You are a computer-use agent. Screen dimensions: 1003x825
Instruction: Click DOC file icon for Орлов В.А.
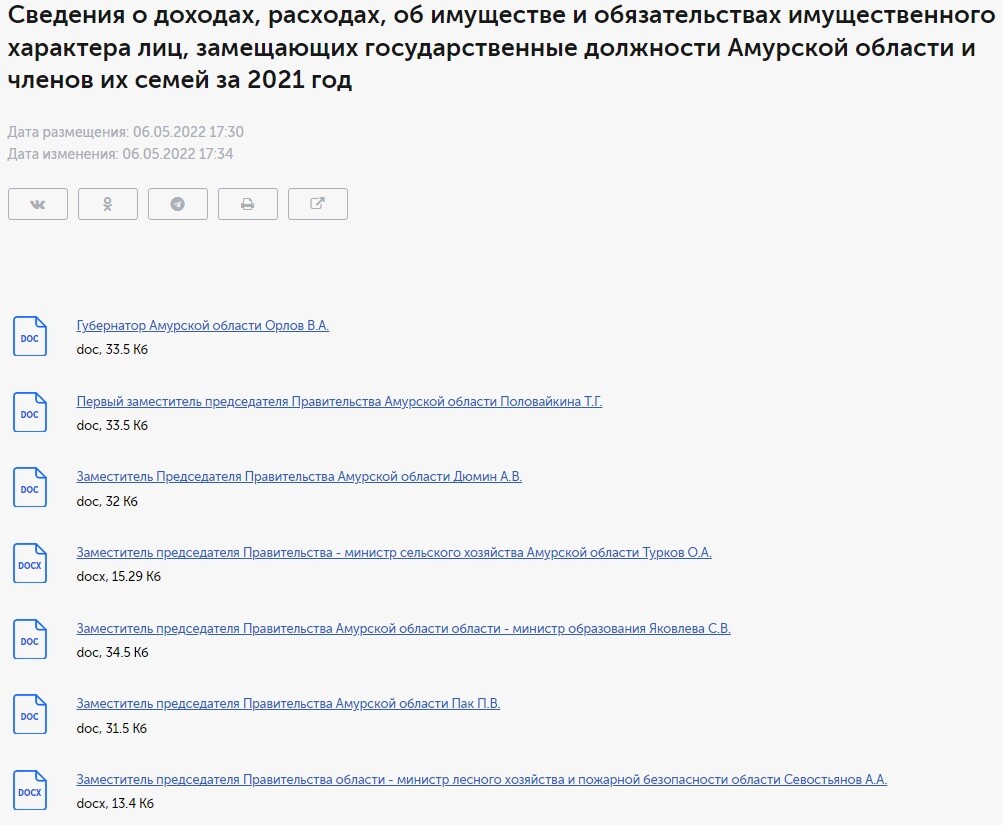click(x=30, y=336)
